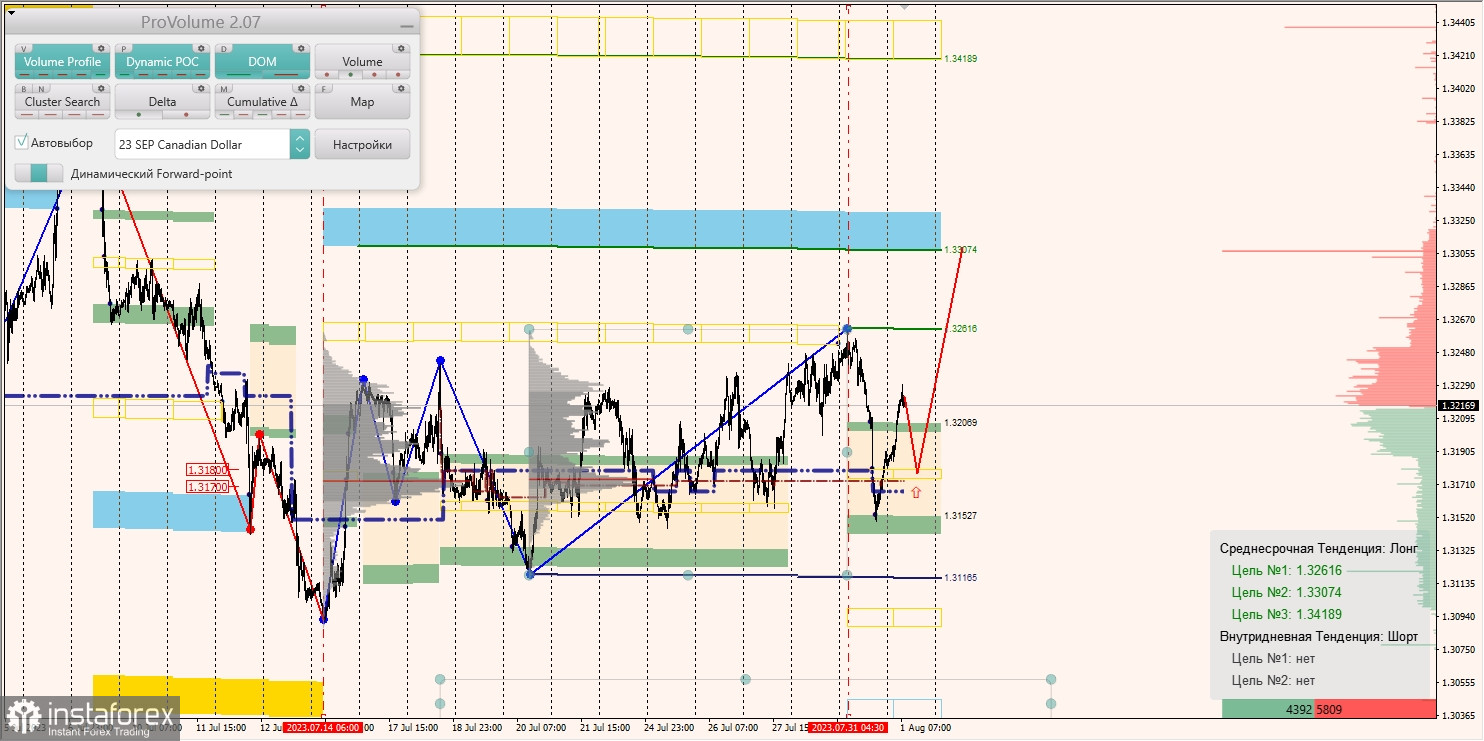Screen dimensions: 1484x741
Task: Open contract dropdown using the arrows
Action: 300,144
